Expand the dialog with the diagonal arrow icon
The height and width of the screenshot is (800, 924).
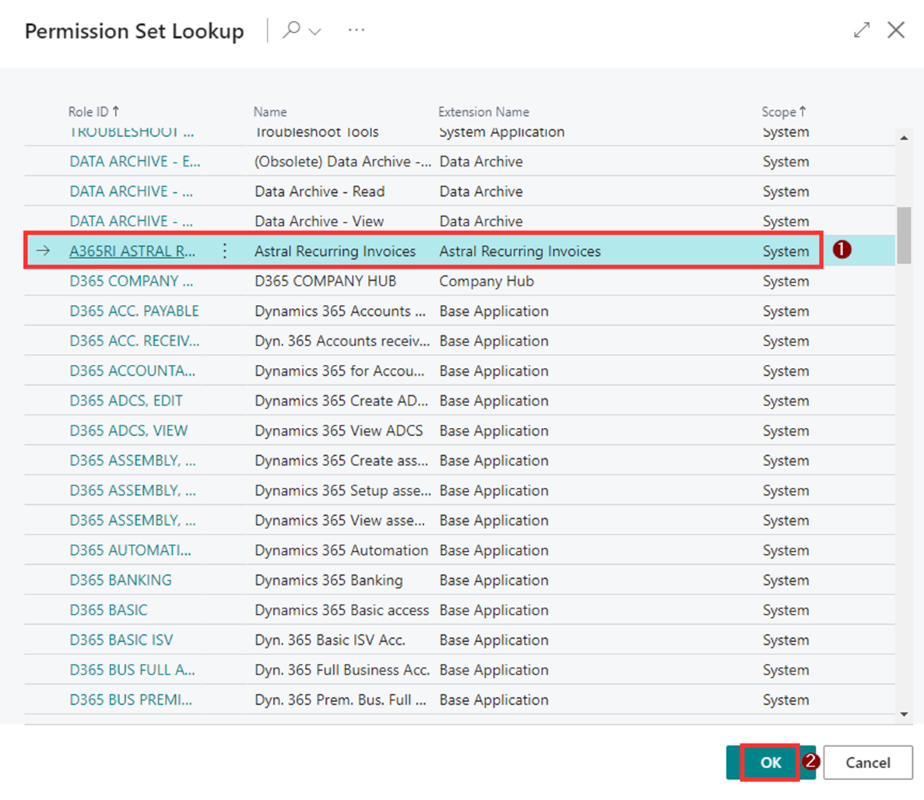point(862,30)
